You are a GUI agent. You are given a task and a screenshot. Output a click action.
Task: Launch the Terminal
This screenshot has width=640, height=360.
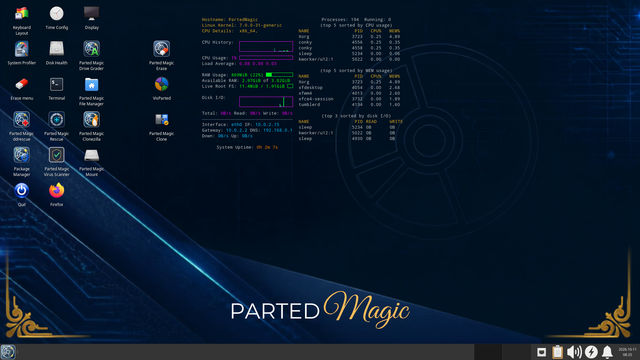(57, 84)
